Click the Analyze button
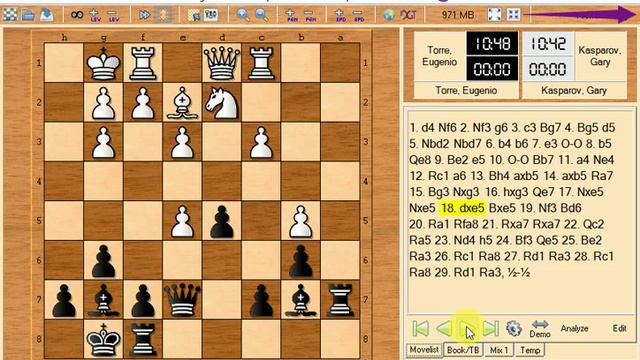Viewport: 640px width, 360px height. tap(574, 328)
